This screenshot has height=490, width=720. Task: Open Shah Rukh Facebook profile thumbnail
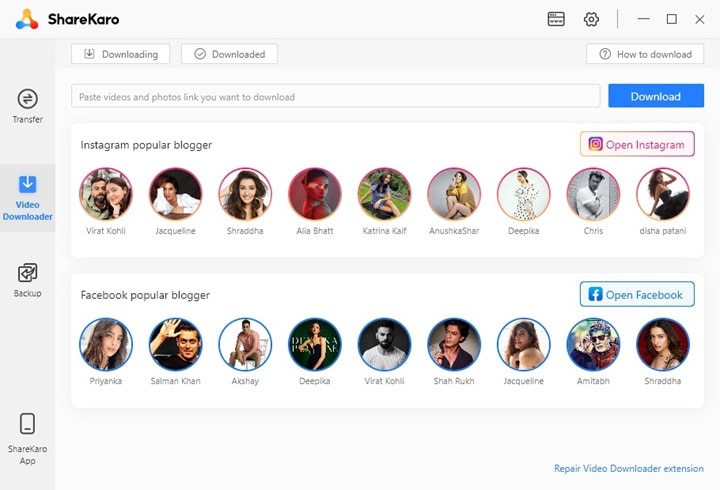pos(454,344)
